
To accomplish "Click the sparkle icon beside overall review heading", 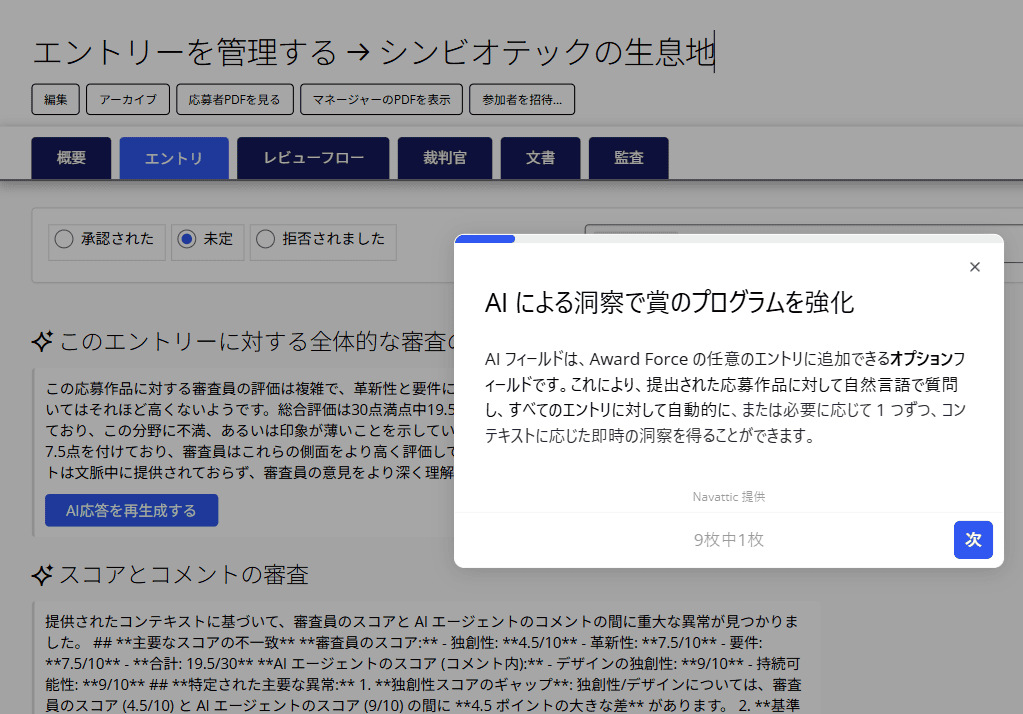I will click(42, 342).
